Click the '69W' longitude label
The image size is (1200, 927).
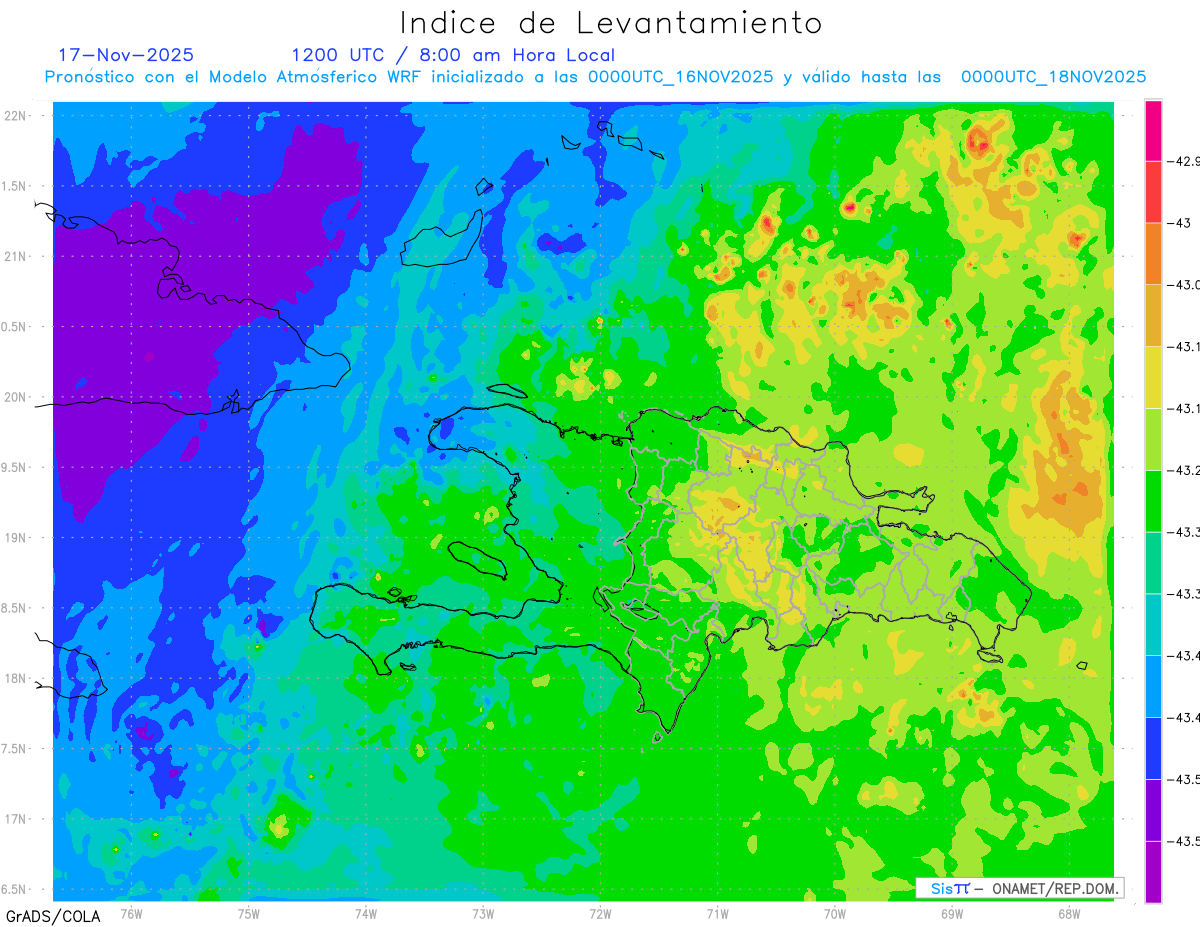pos(951,912)
